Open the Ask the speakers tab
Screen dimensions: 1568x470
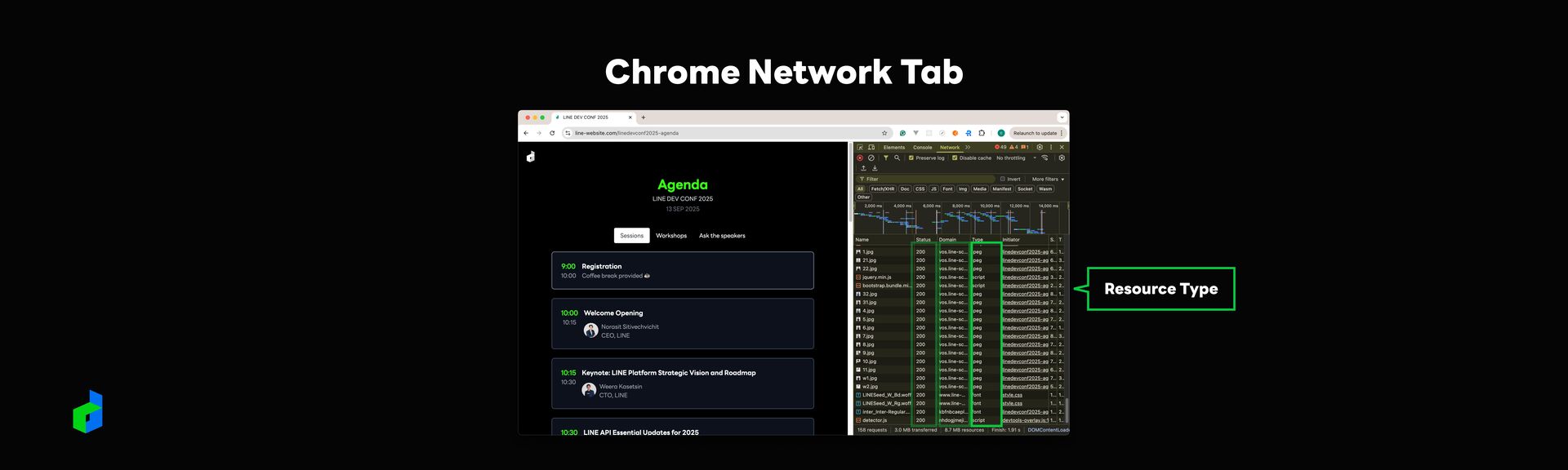[x=722, y=236]
